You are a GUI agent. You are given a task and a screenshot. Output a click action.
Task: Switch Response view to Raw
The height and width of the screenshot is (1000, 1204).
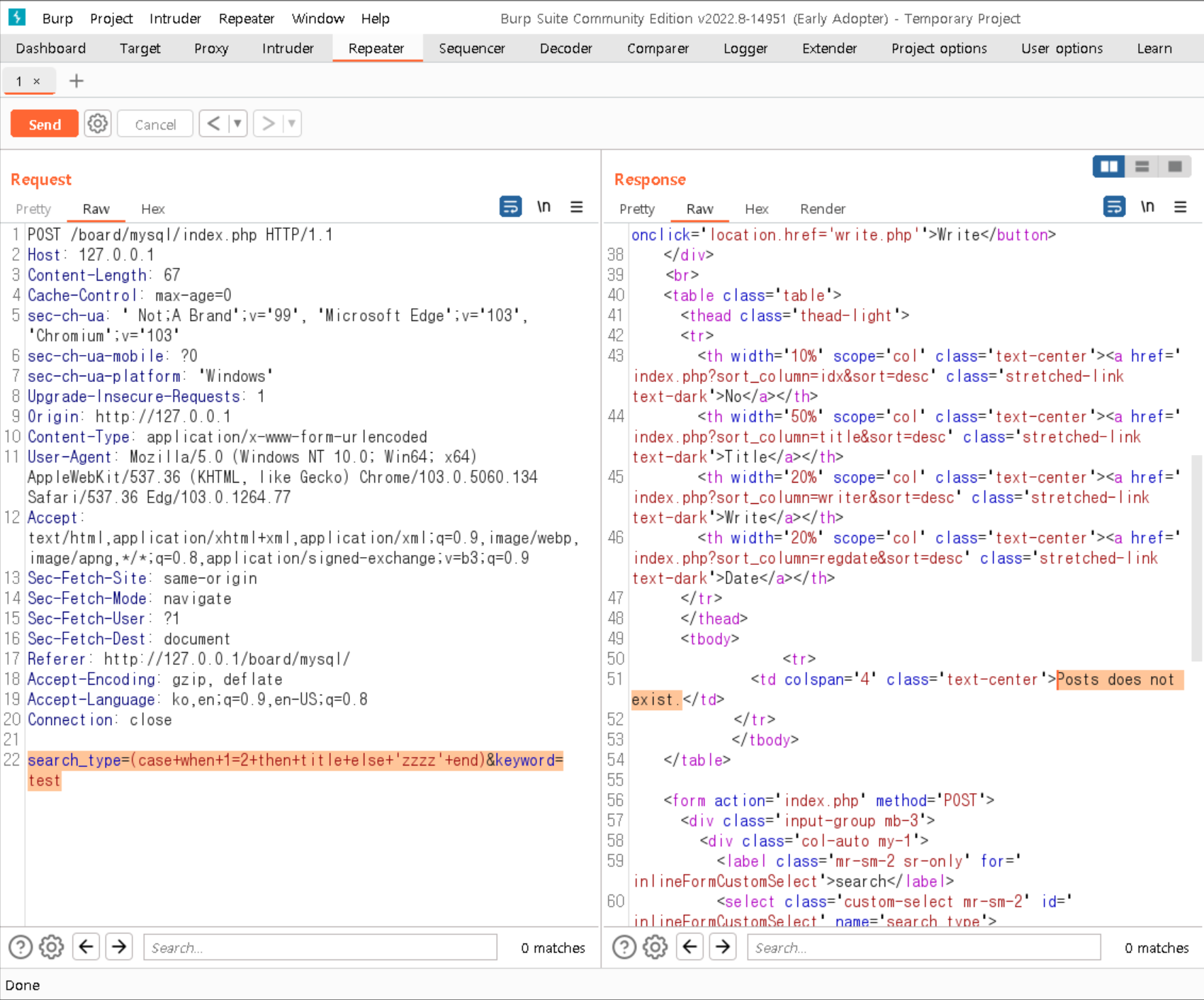click(x=699, y=209)
